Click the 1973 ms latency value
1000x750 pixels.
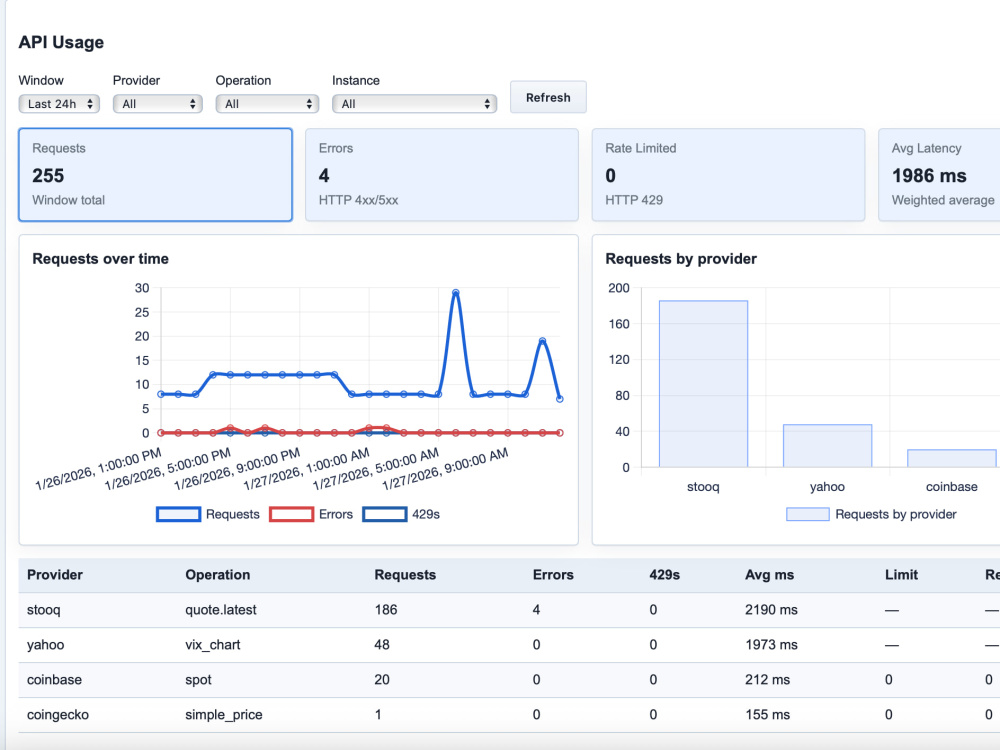(x=771, y=645)
